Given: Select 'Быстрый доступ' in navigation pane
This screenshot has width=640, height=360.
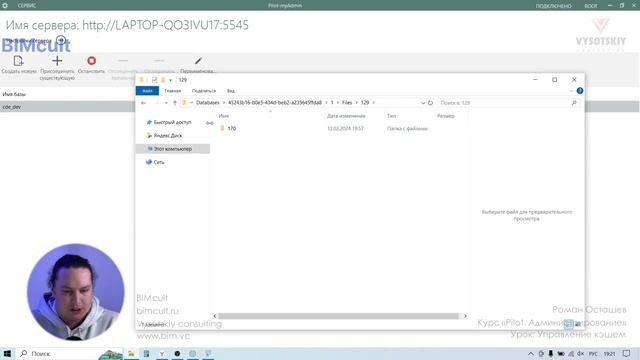Looking at the screenshot, I should click(x=172, y=122).
